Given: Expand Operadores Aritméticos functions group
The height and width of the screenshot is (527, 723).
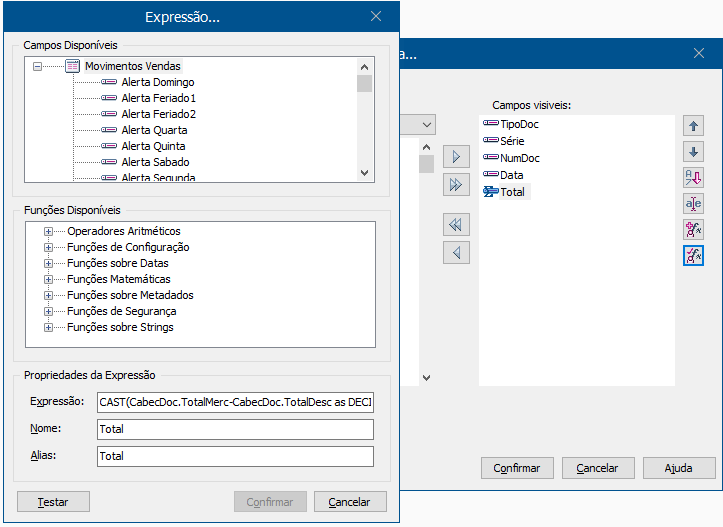Looking at the screenshot, I should tap(48, 231).
